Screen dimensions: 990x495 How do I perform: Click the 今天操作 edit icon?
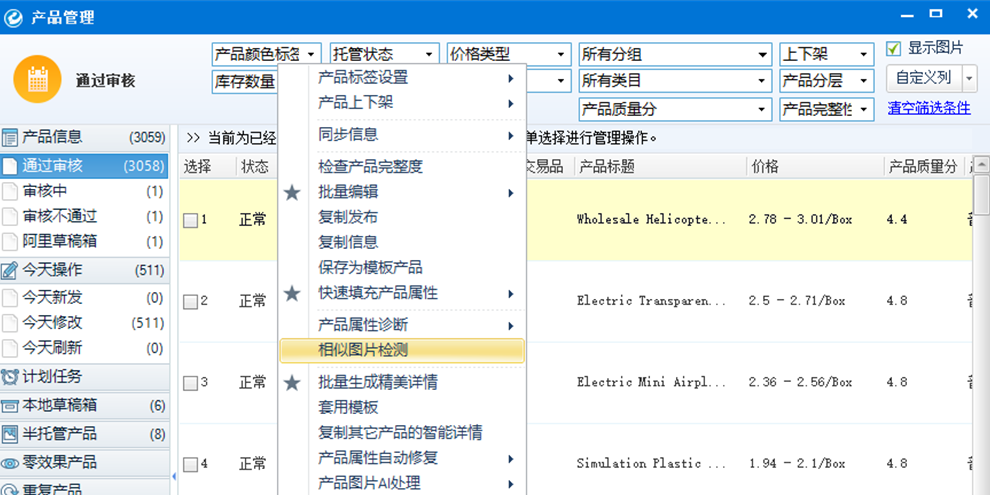click(10, 270)
